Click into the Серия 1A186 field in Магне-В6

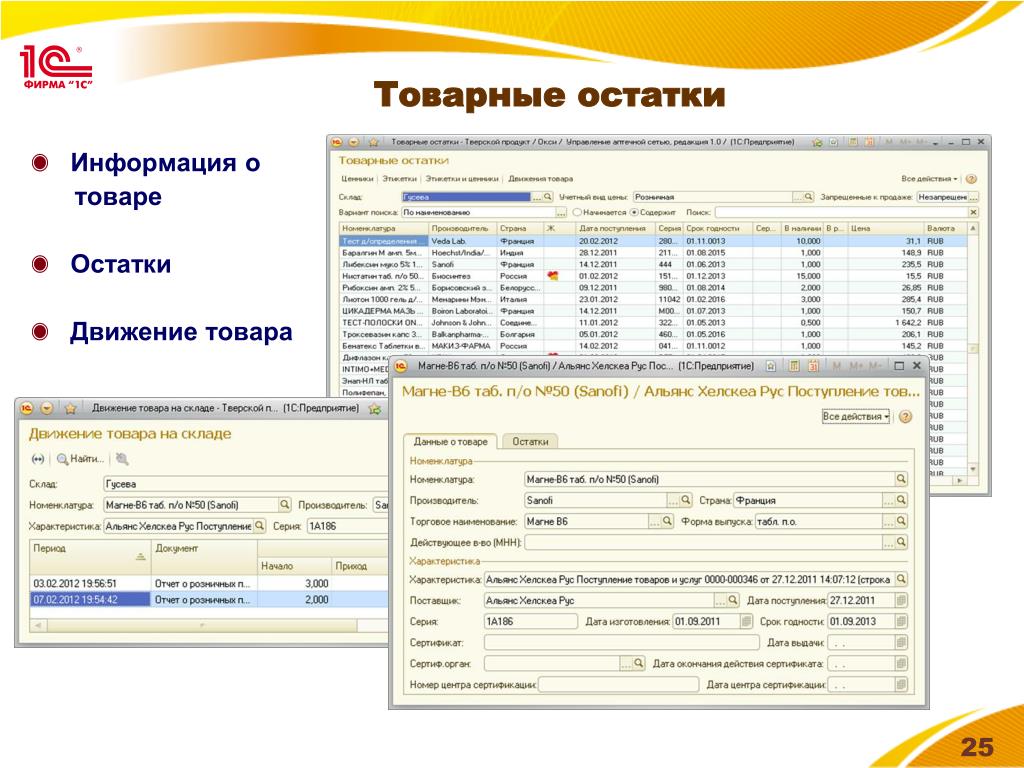tap(530, 621)
